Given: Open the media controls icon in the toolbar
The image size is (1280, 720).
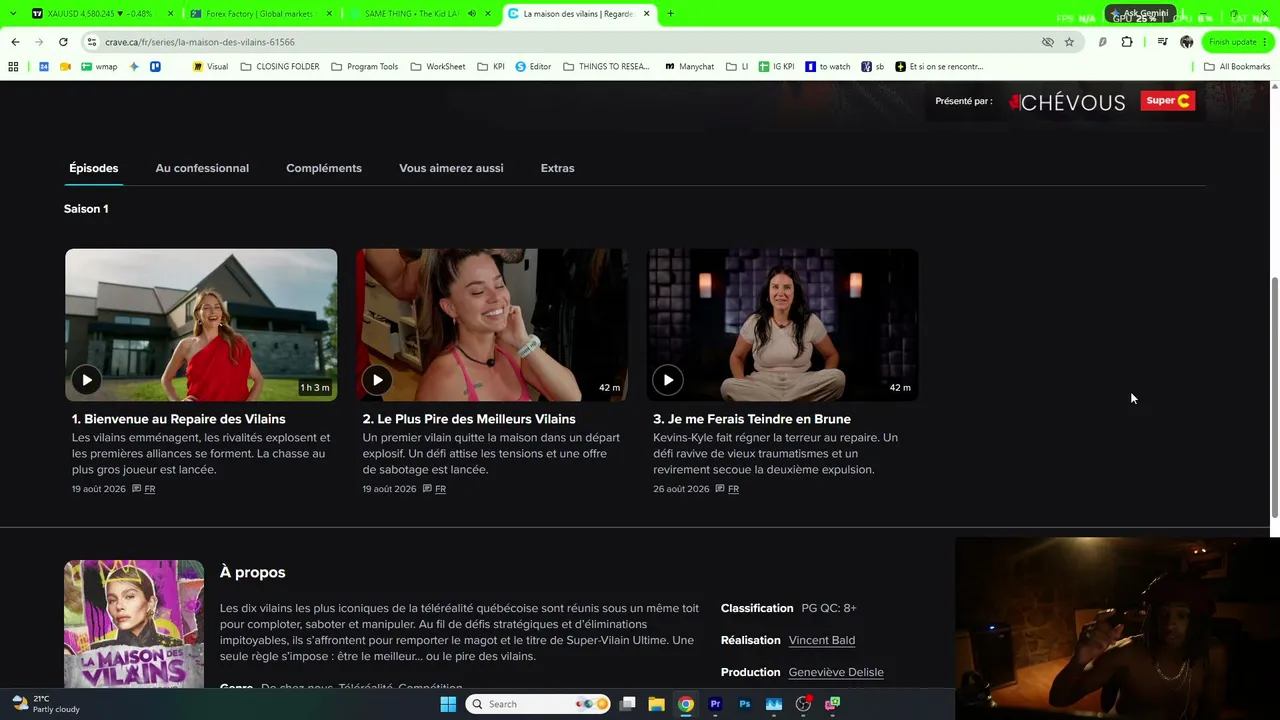Looking at the screenshot, I should coord(1162,42).
